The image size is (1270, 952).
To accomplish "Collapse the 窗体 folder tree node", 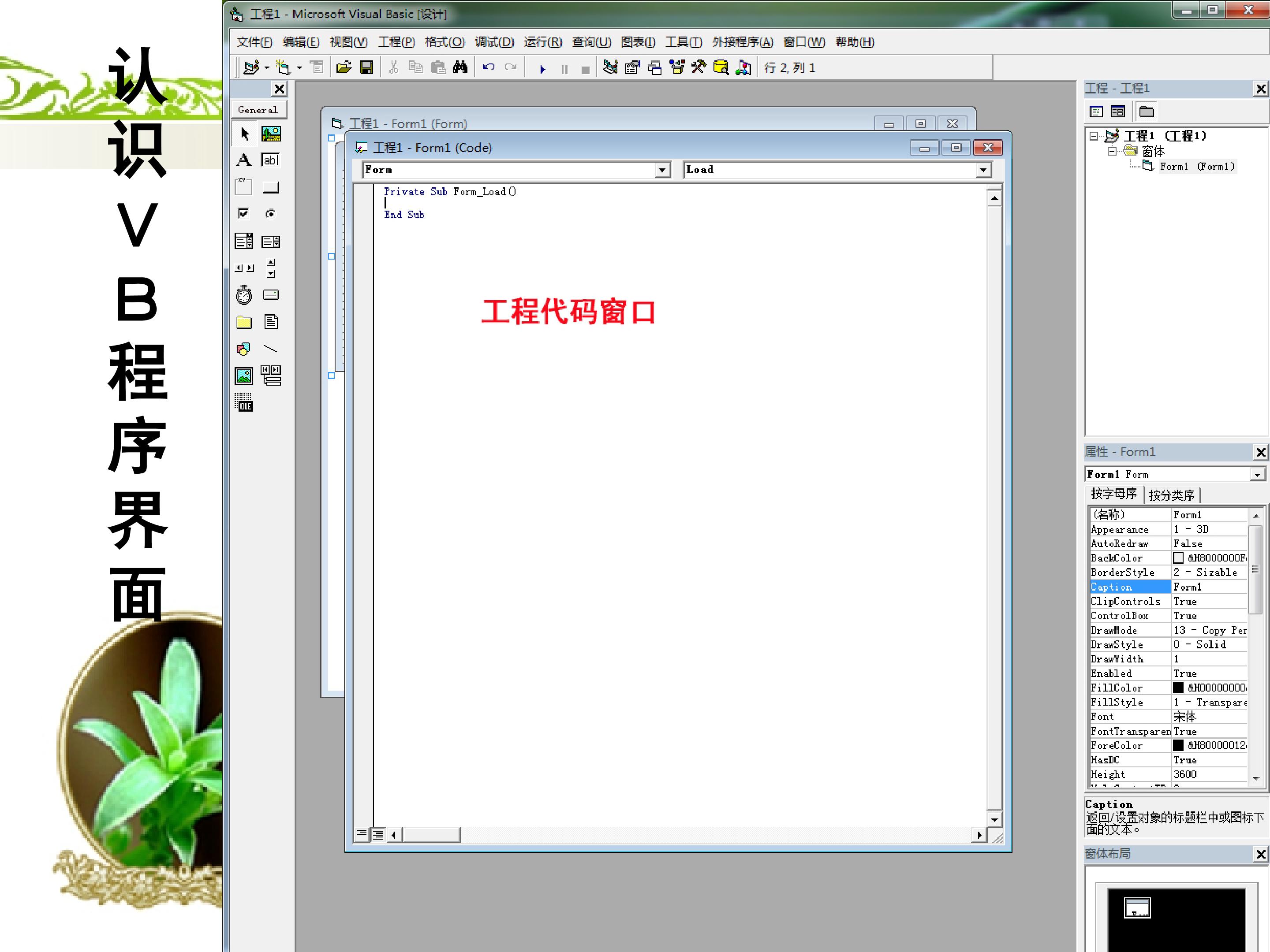I will click(x=1112, y=152).
